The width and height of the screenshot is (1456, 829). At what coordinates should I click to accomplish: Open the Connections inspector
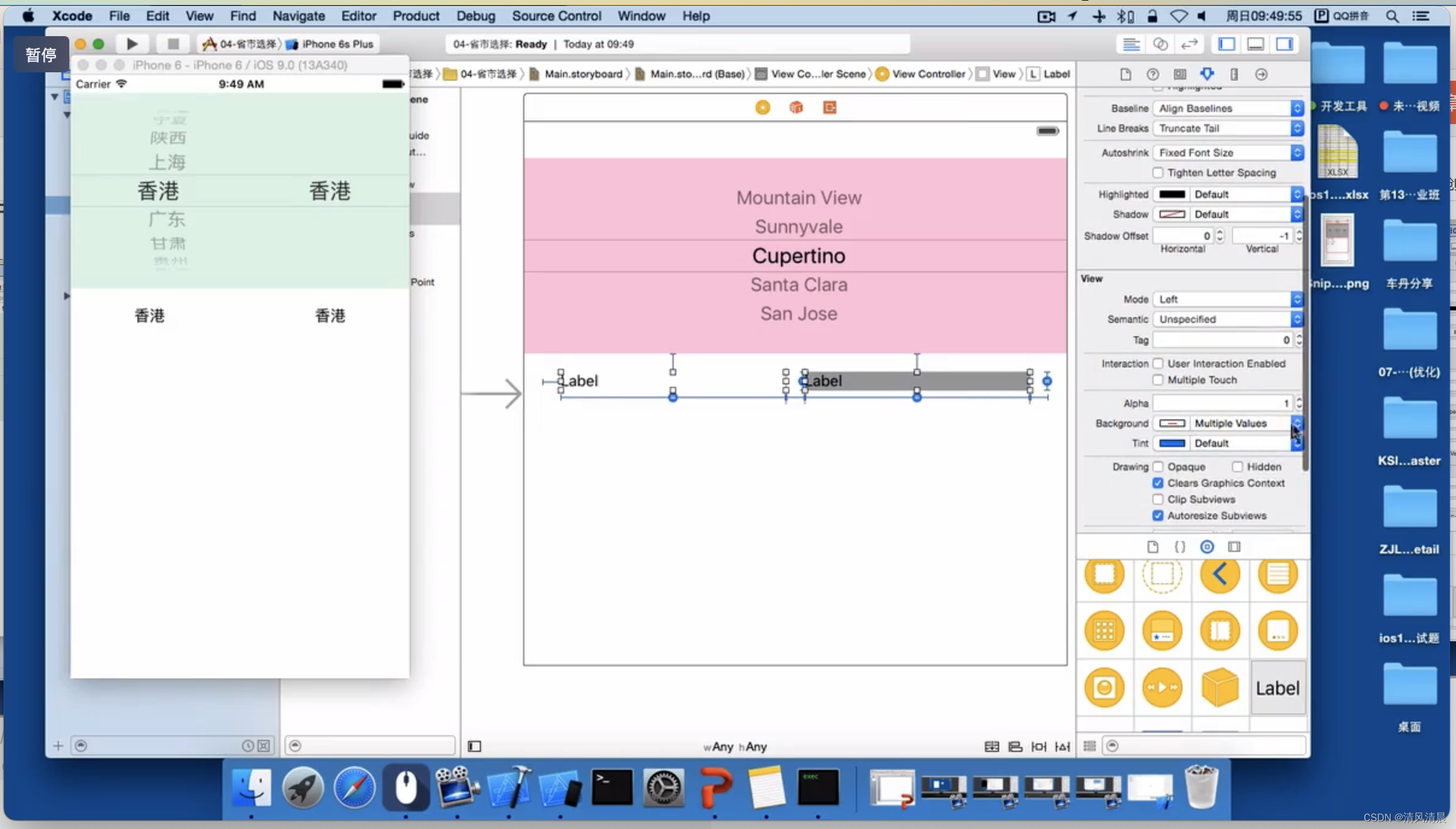click(1261, 74)
